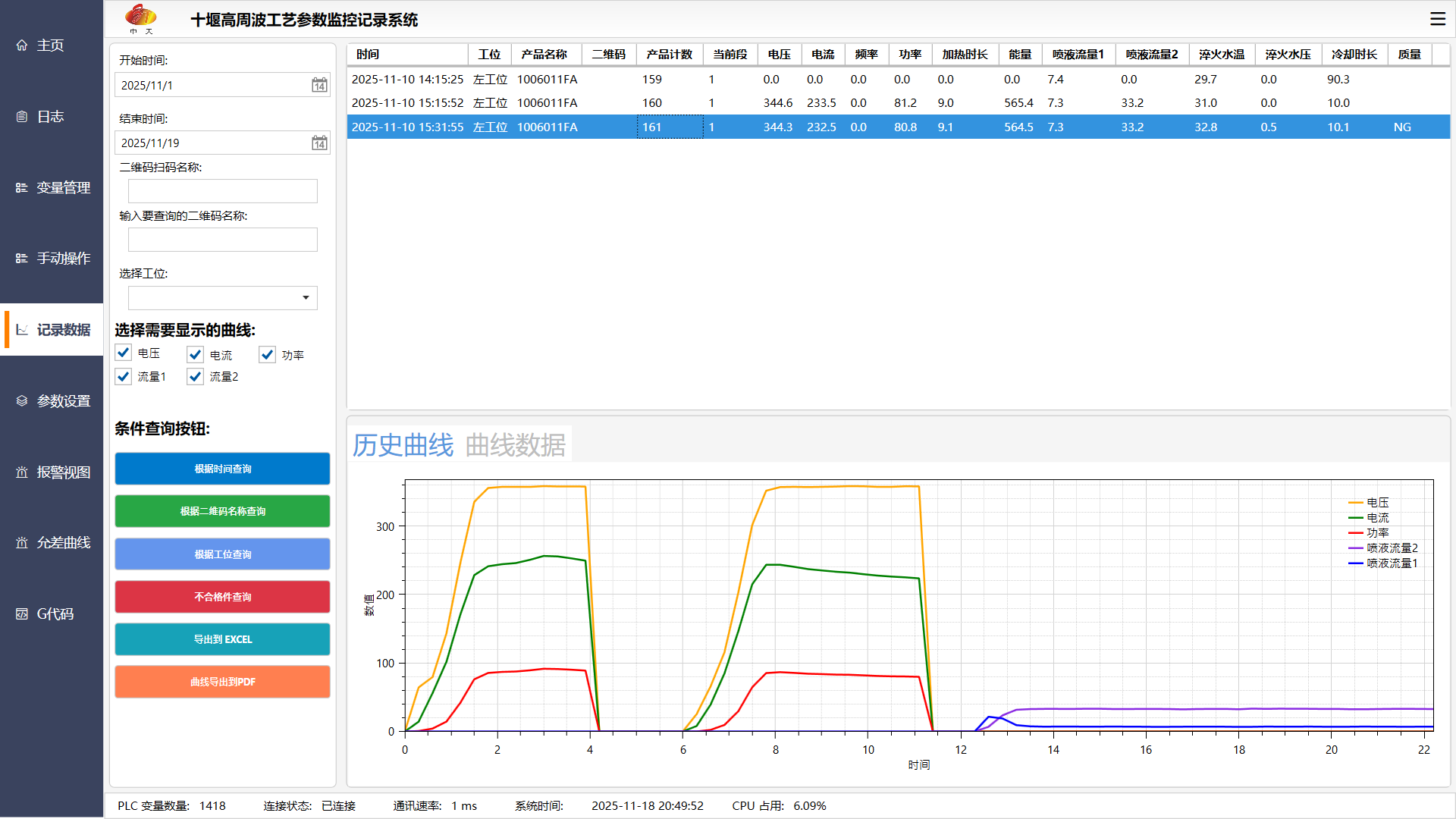Screen dimensions: 1456x819
Task: Click the 根据时间查询 button
Action: [x=222, y=469]
